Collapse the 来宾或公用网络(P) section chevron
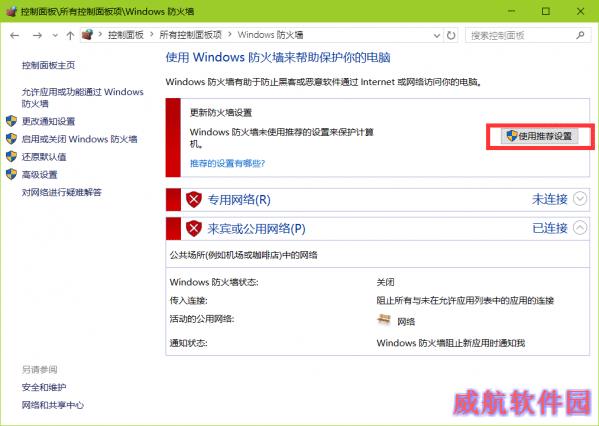599x426 pixels. [580, 228]
